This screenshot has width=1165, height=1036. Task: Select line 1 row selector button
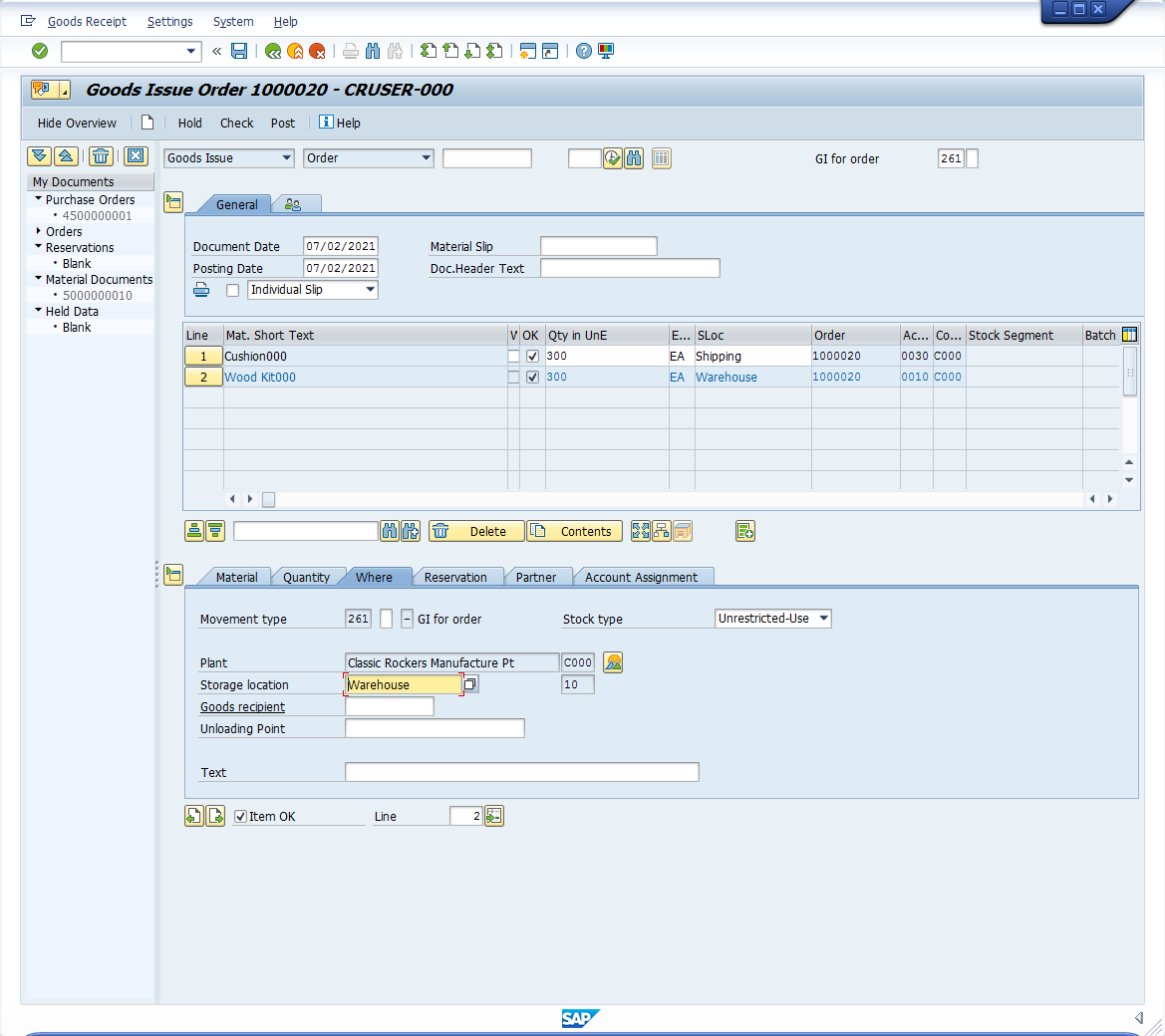(x=203, y=357)
